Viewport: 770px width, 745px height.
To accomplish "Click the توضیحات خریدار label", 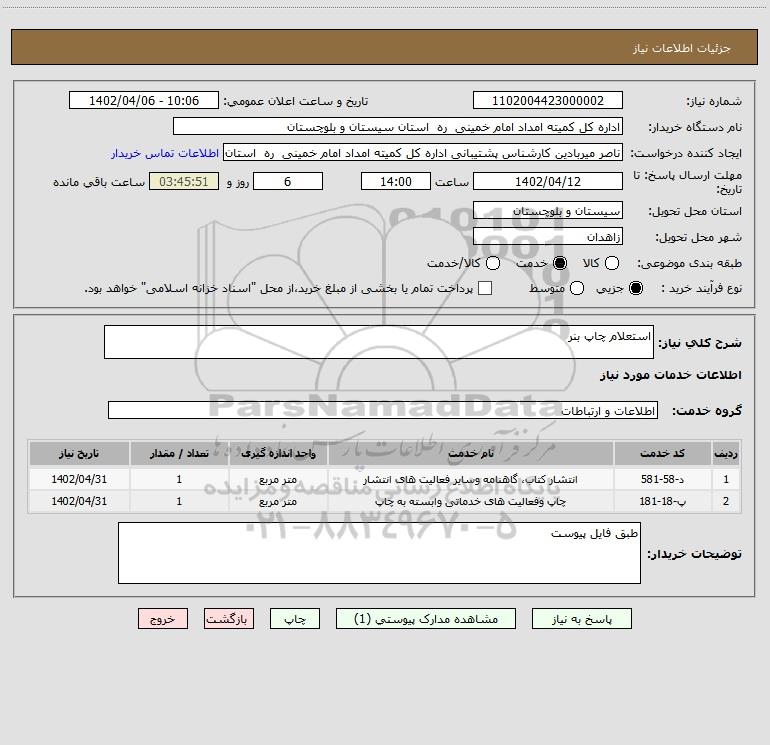I will pos(694,553).
